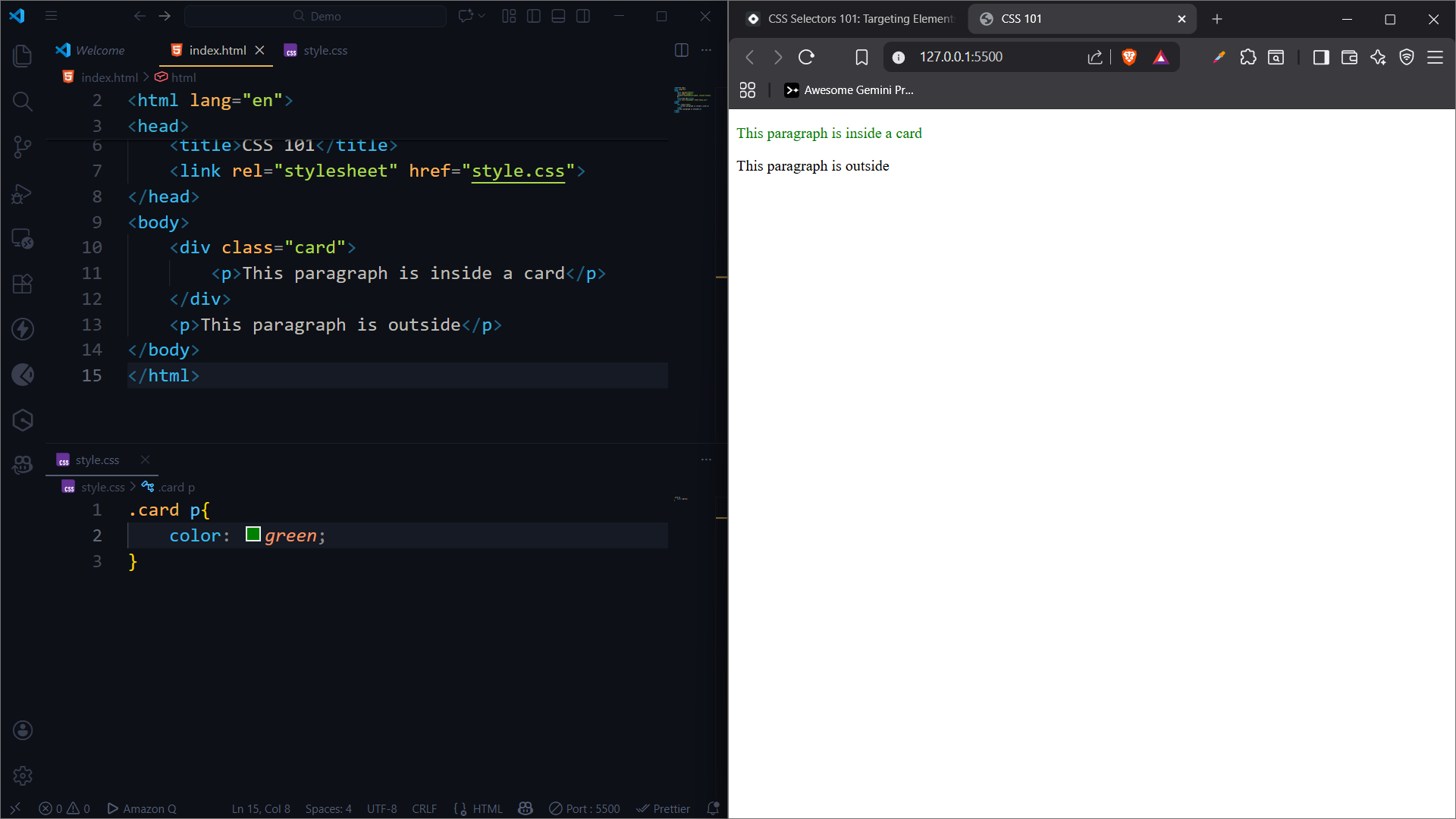Image resolution: width=1456 pixels, height=819 pixels.
Task: Toggle the primary side bar layout
Action: [x=534, y=16]
